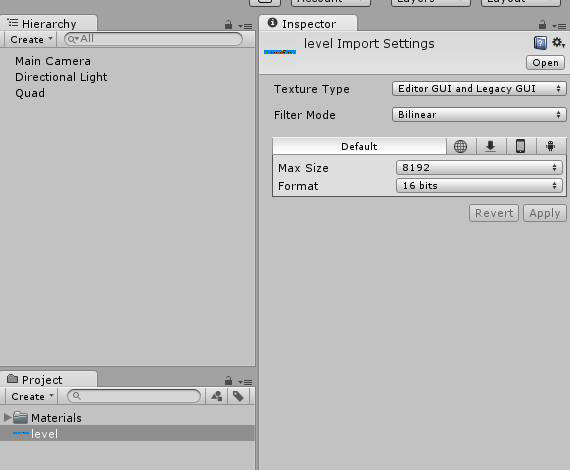Open the Hierarchy panel options menu
The image size is (570, 470).
[245, 26]
